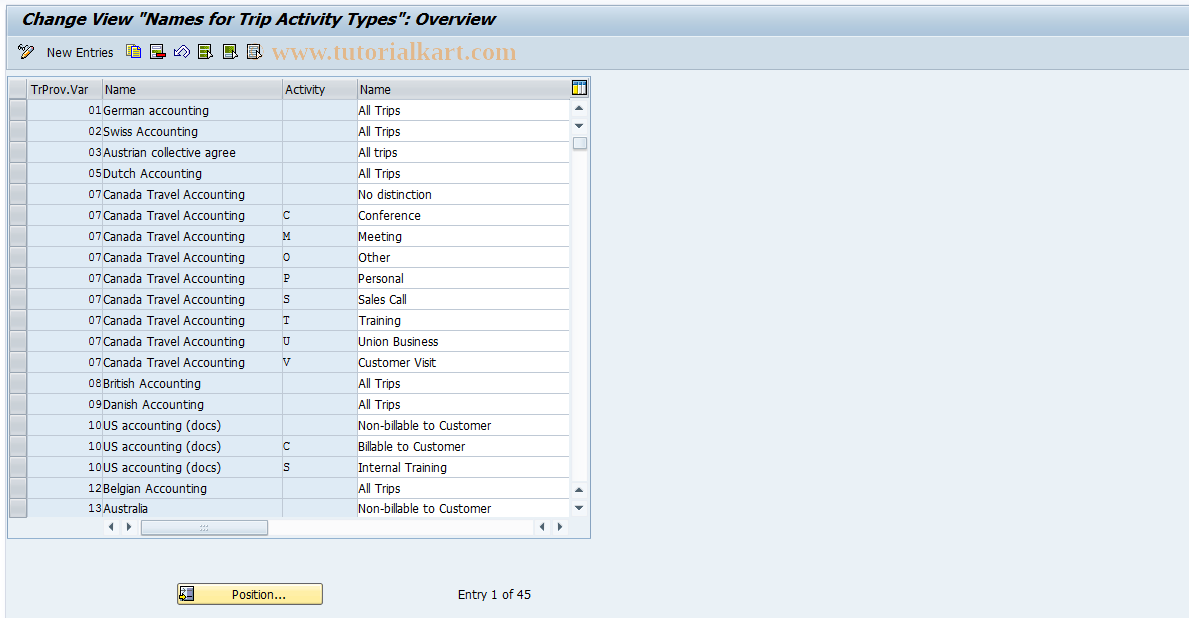Click activity code 'M' cell

[319, 237]
